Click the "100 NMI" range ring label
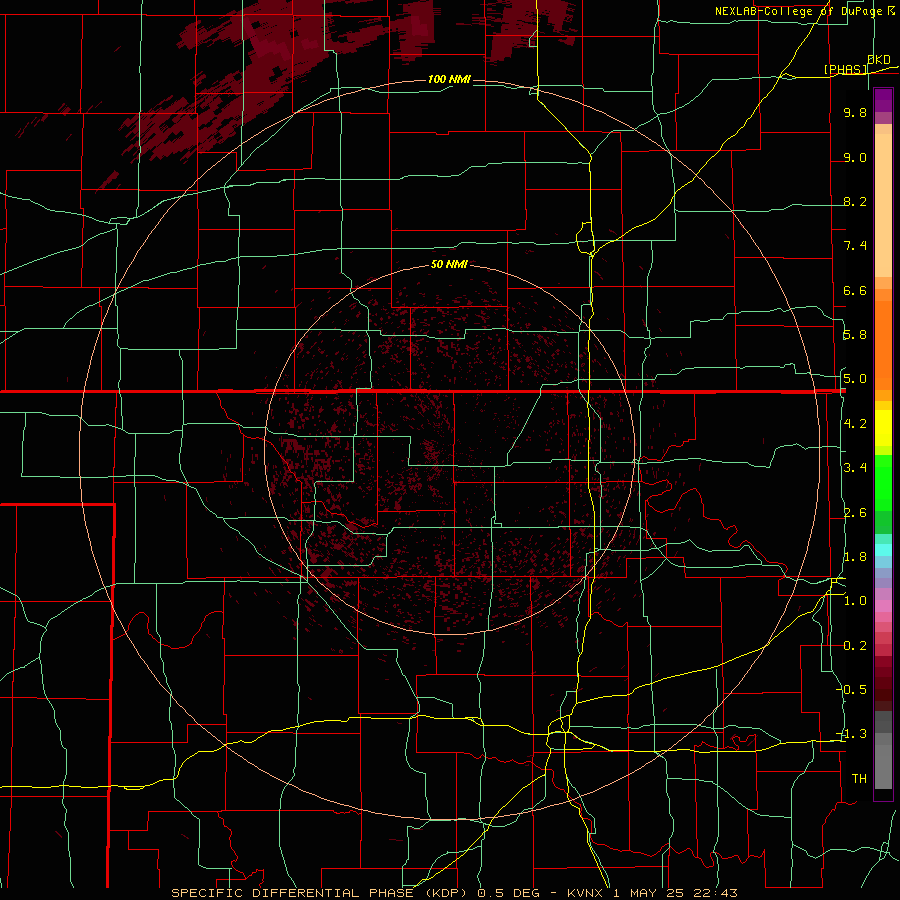The width and height of the screenshot is (900, 900). tap(449, 79)
